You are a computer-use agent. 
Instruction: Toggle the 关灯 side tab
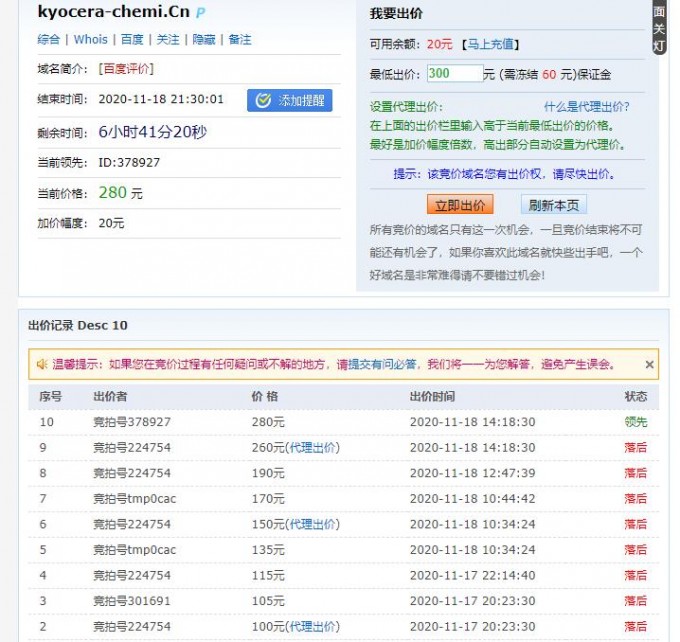659,28
